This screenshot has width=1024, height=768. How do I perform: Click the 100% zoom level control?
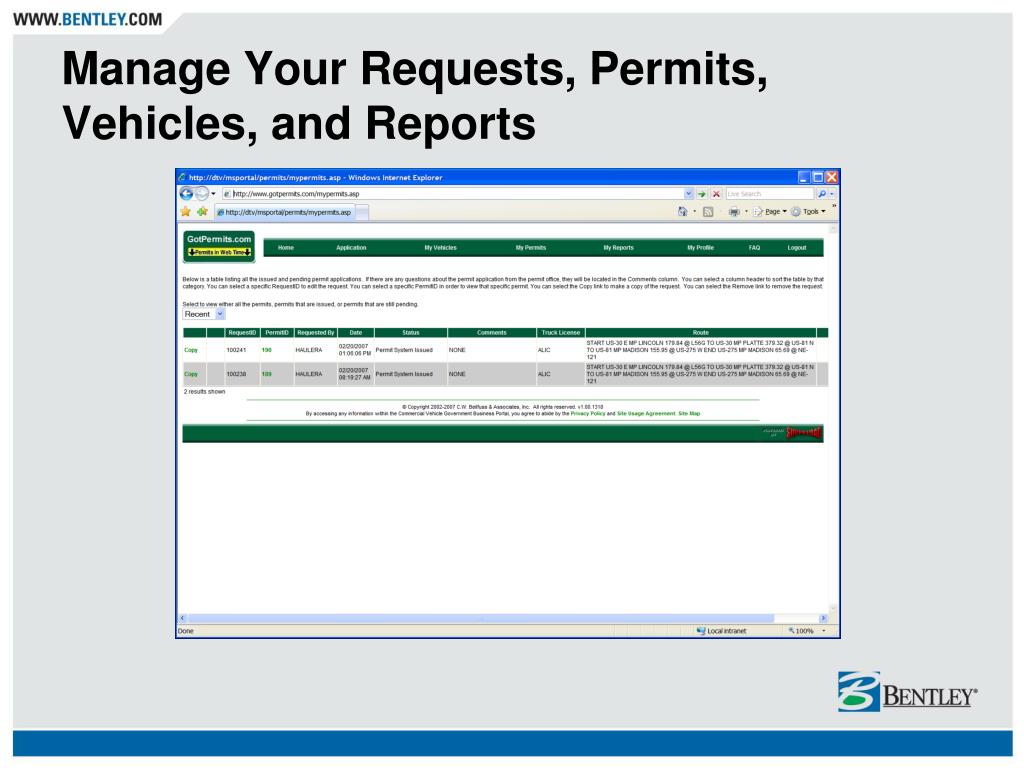[801, 631]
